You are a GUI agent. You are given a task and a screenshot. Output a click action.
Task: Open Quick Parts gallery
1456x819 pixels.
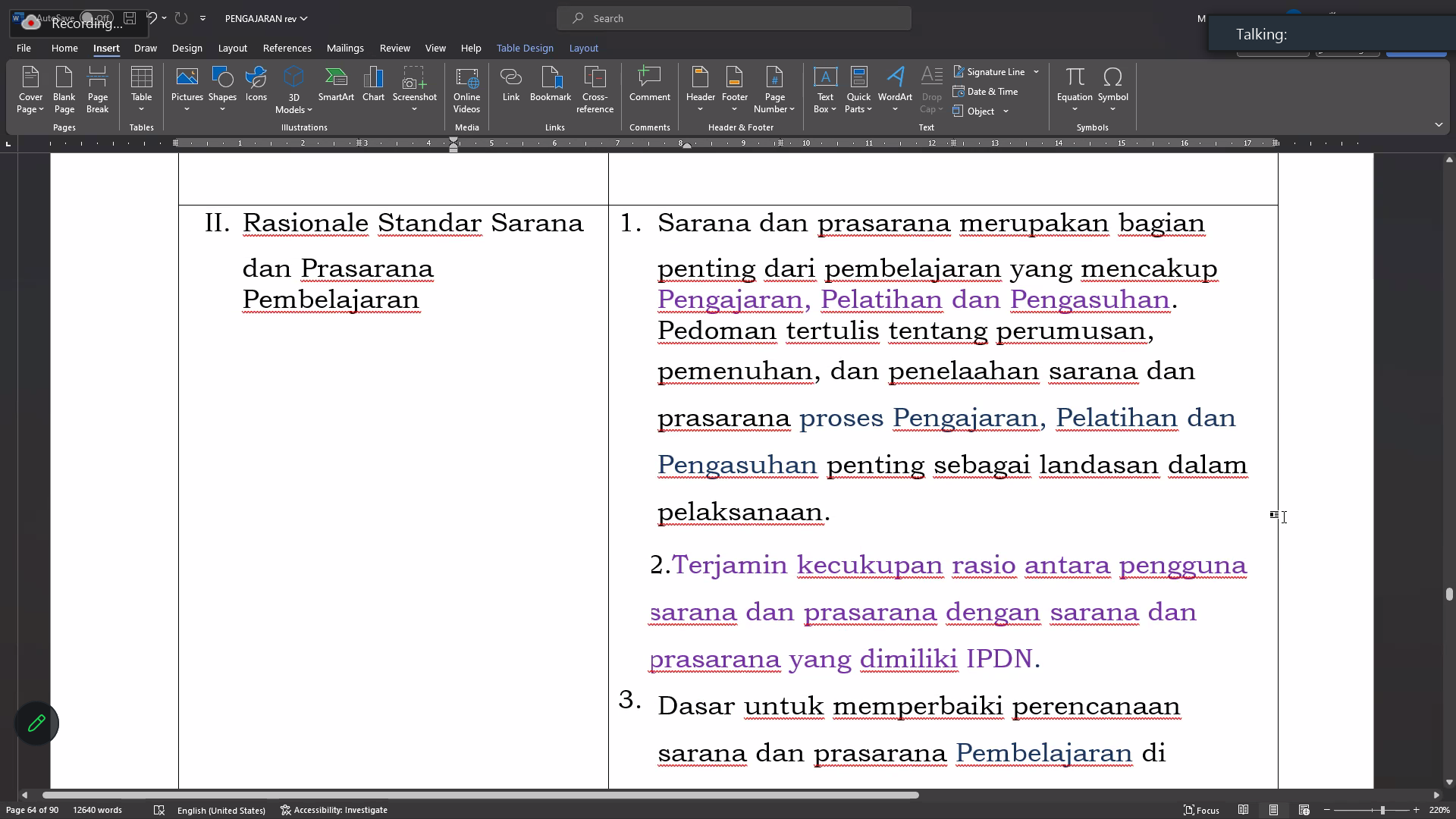click(x=858, y=89)
